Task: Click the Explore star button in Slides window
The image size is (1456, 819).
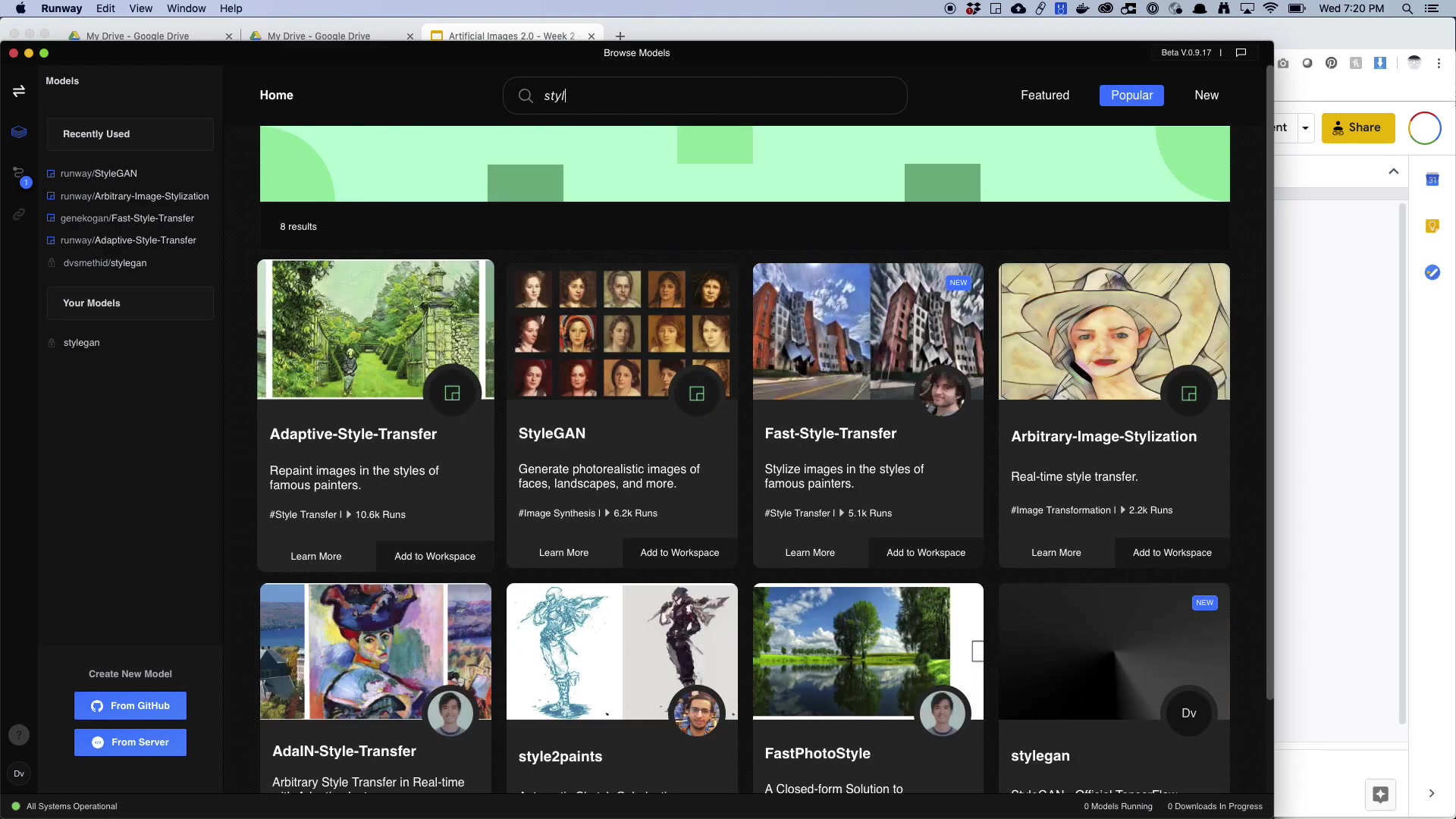Action: tap(1380, 794)
